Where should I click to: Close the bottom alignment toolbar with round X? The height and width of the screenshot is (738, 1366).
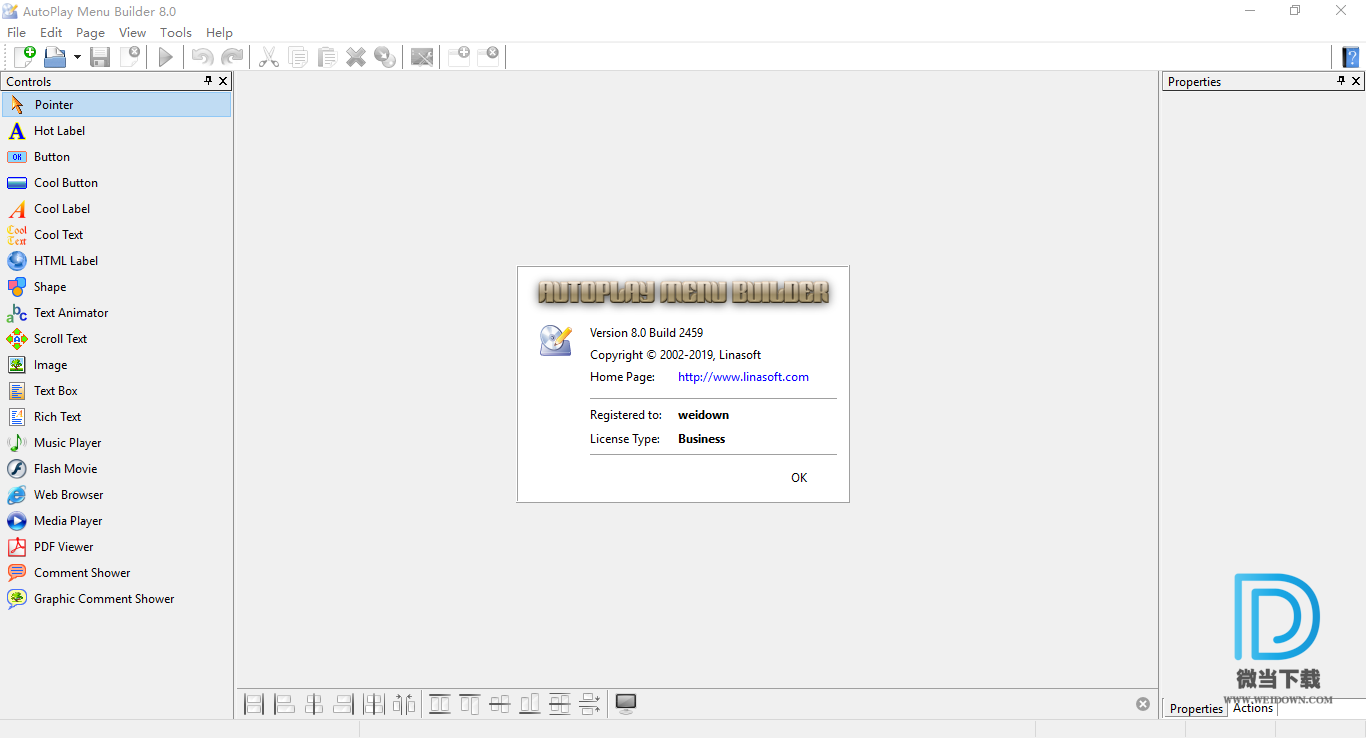coord(1143,704)
